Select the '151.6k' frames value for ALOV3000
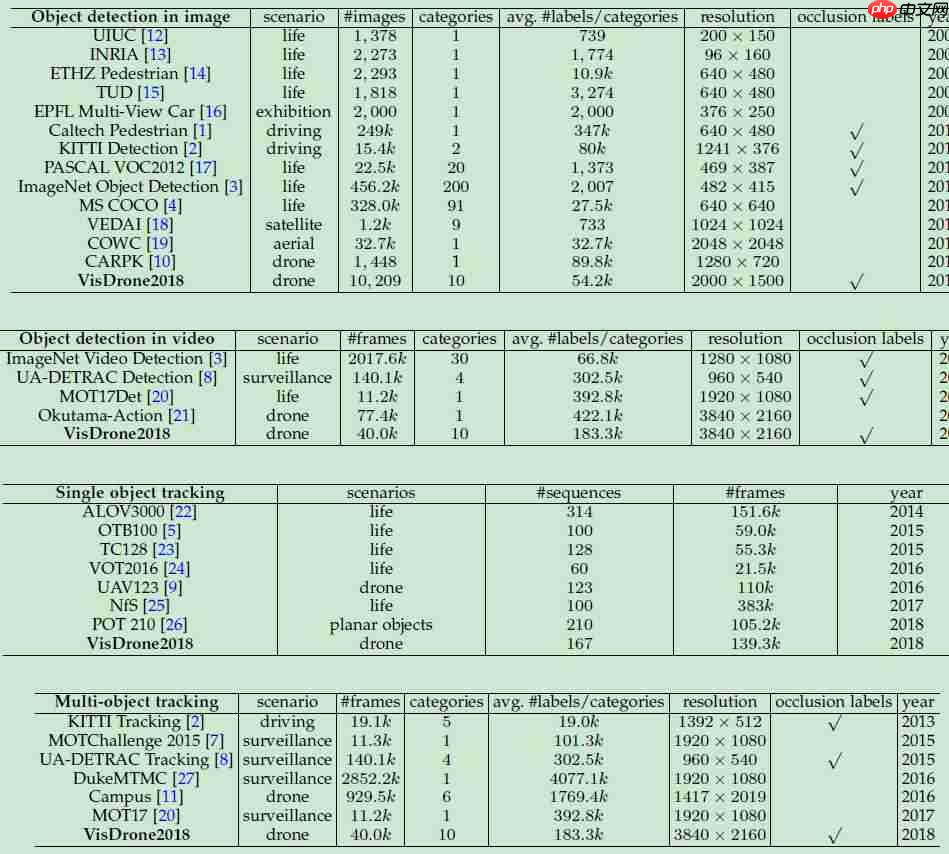 click(755, 512)
